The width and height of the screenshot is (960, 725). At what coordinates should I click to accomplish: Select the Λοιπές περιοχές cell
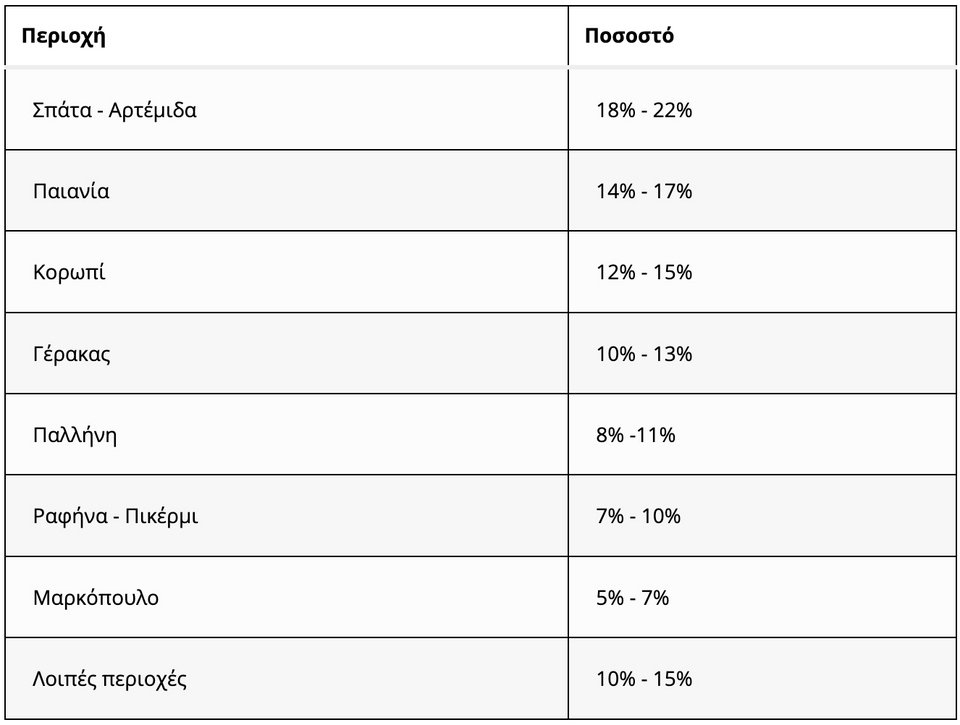pos(110,679)
